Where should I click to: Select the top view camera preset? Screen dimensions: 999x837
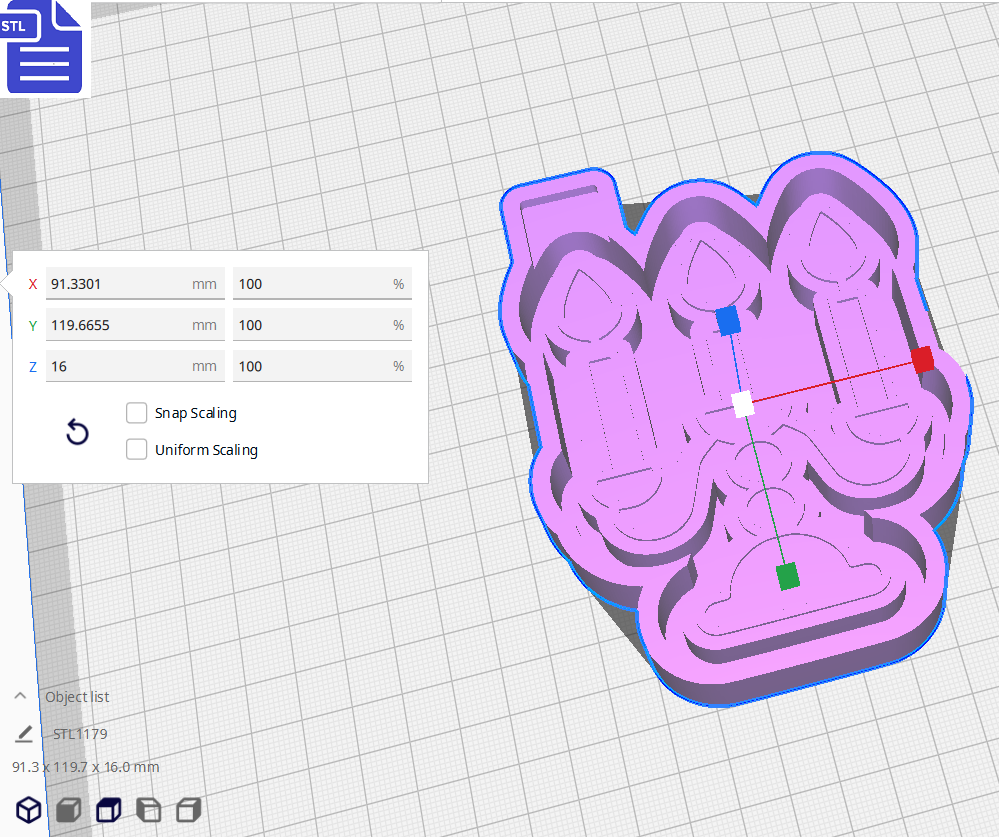pos(108,810)
